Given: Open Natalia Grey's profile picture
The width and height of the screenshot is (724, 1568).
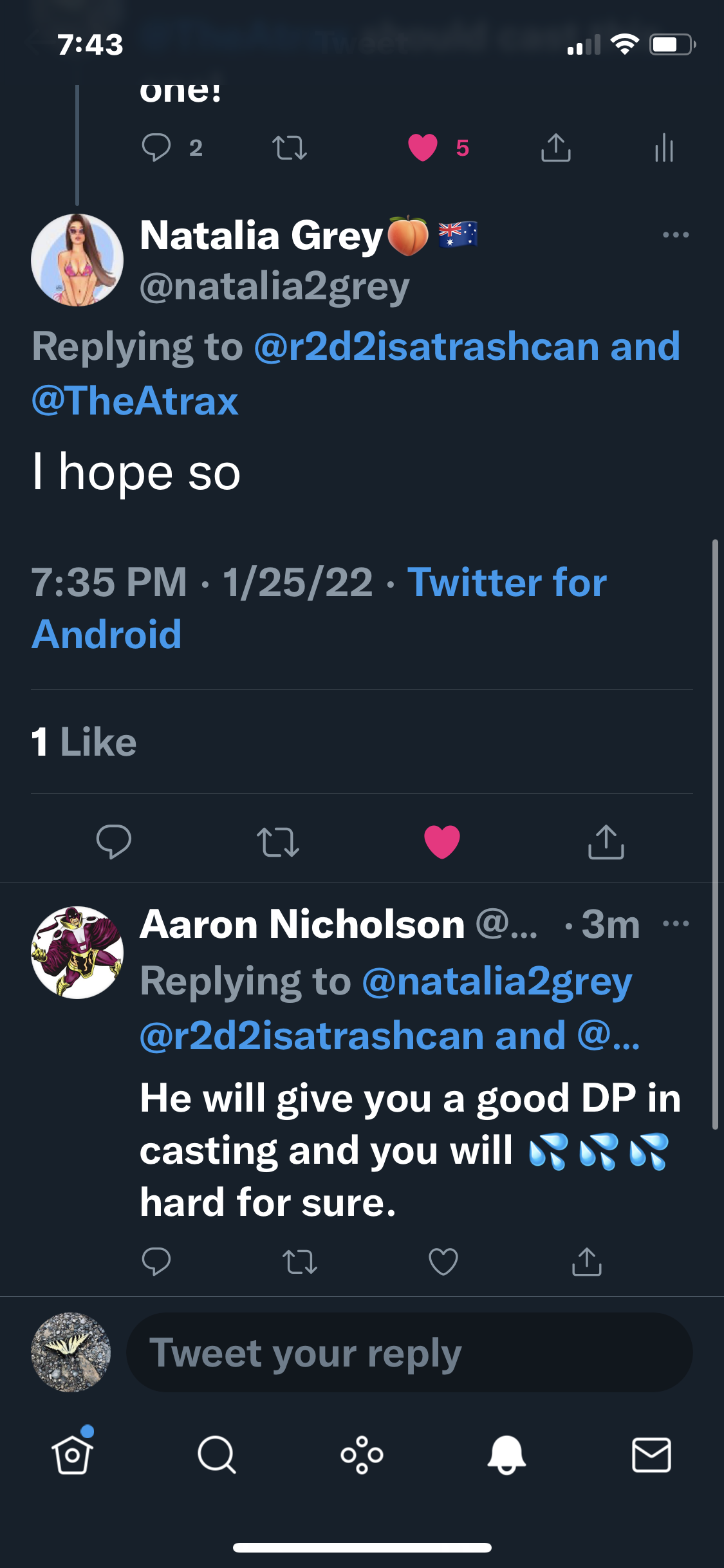Looking at the screenshot, I should (x=77, y=260).
